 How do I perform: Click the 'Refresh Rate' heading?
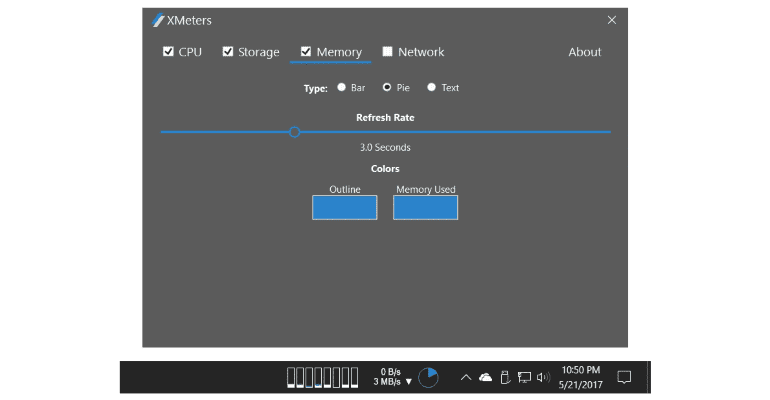pyautogui.click(x=385, y=118)
